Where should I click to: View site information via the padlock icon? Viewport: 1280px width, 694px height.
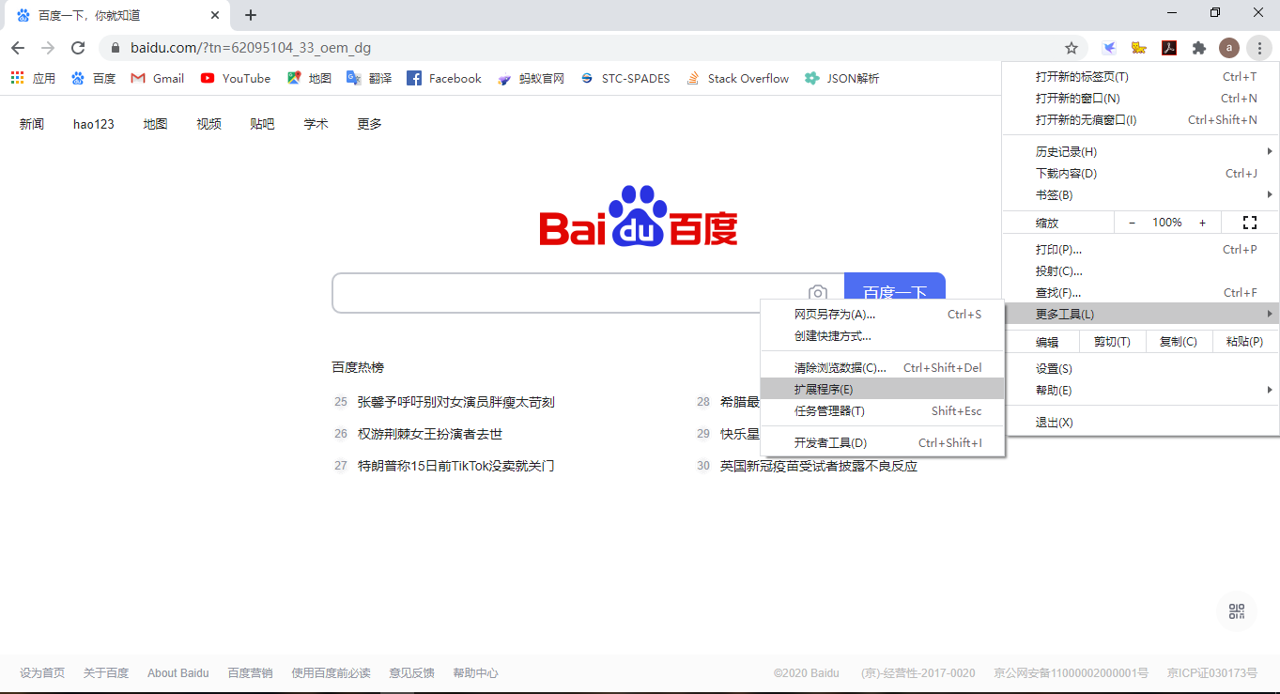115,48
